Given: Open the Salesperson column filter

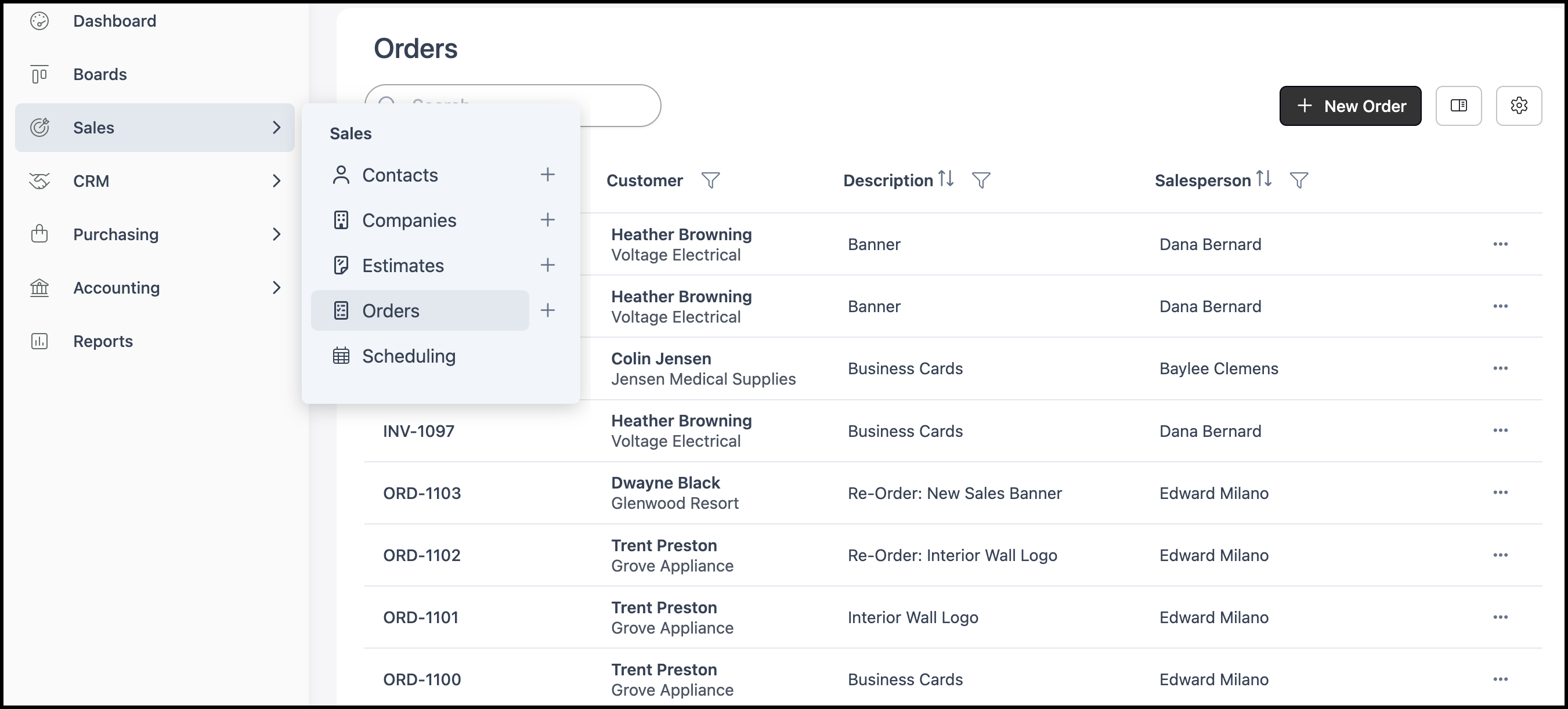Looking at the screenshot, I should click(1298, 180).
